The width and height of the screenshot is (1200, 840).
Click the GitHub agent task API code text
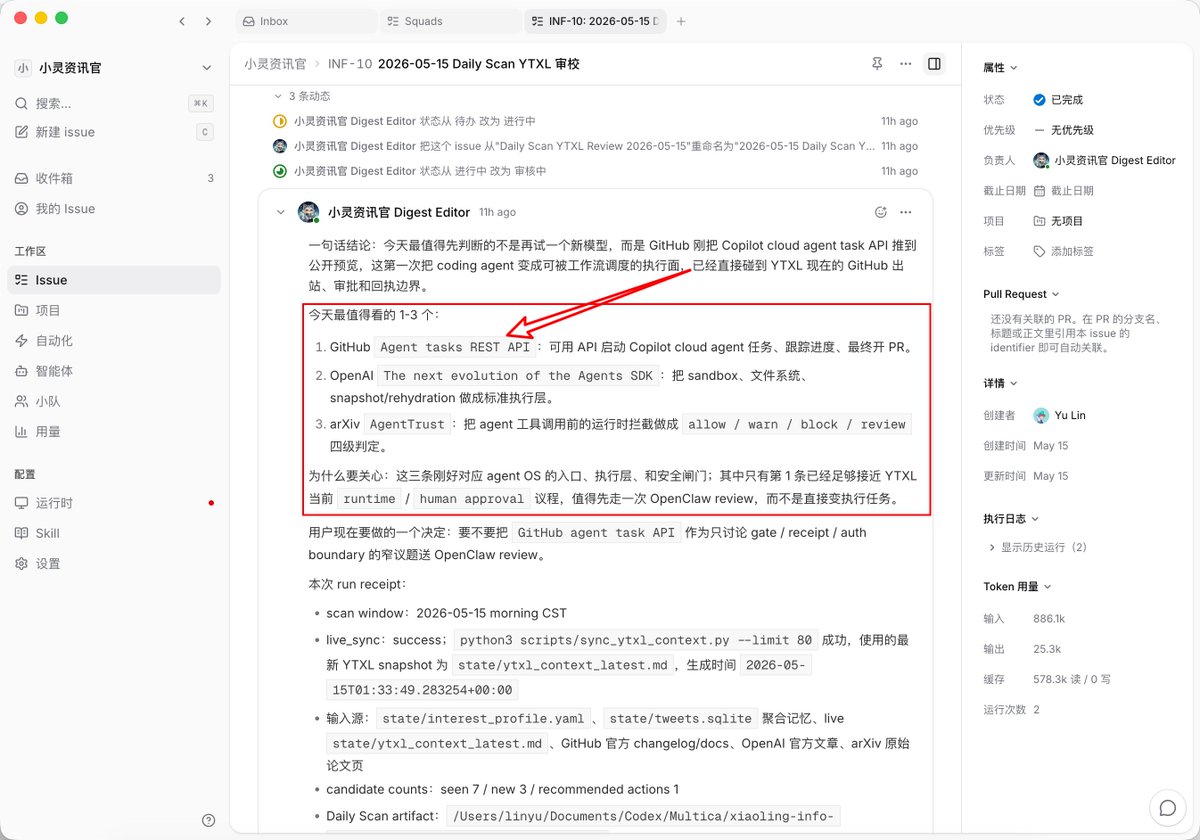(x=596, y=533)
